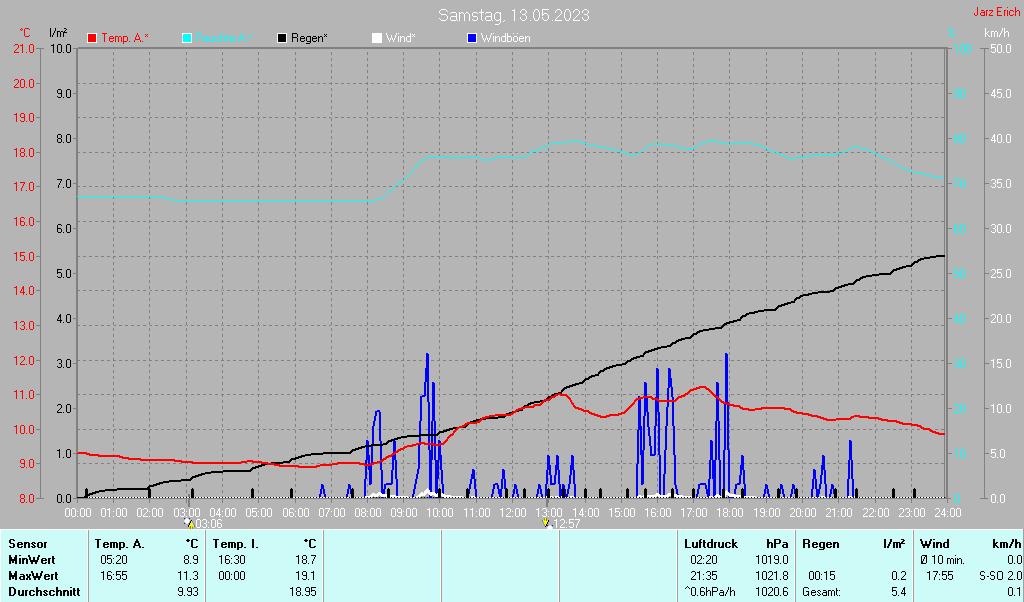Click the 00:15 rain time cell
This screenshot has width=1024, height=602.
(822, 577)
